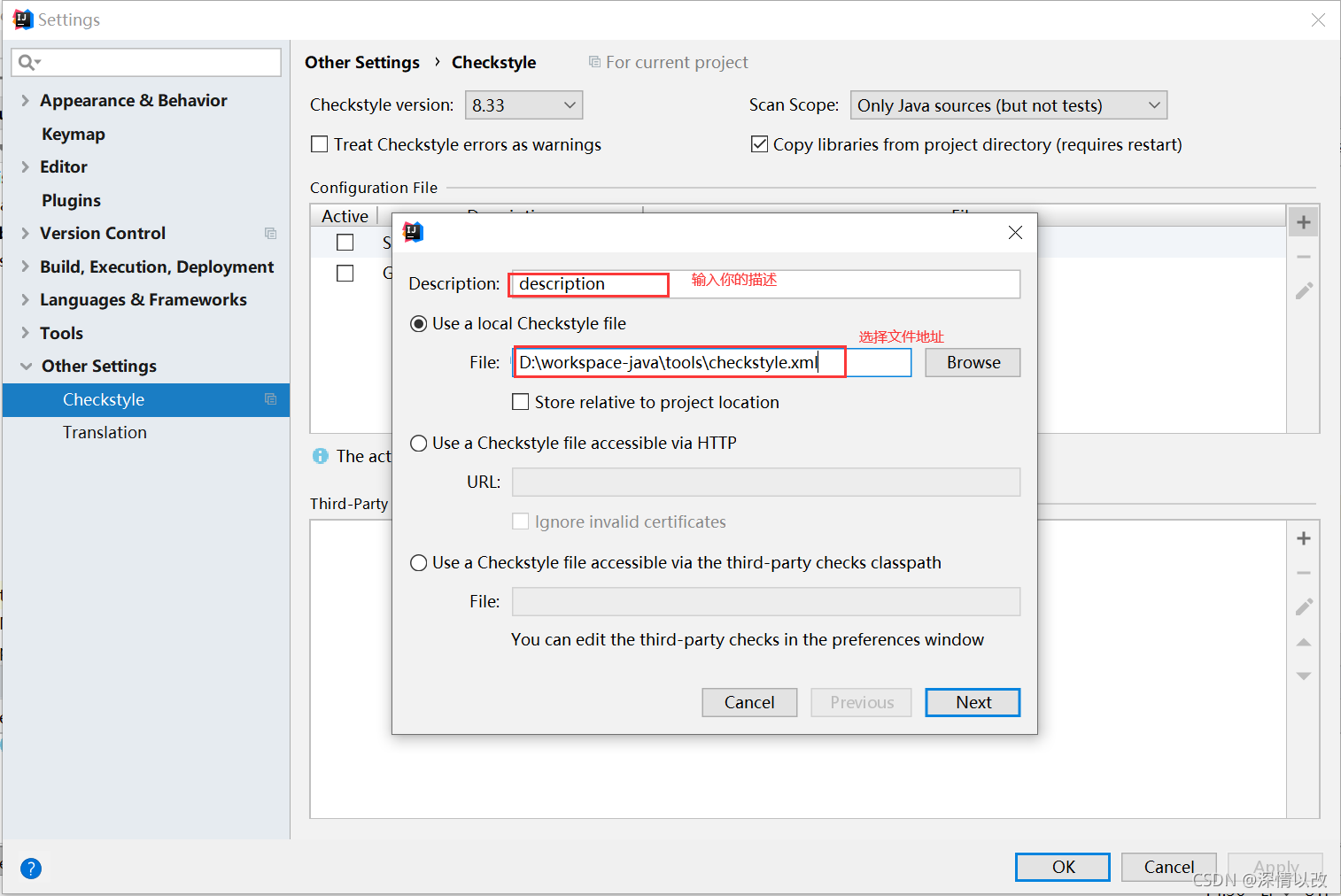Viewport: 1341px width, 896px height.
Task: Expand Version Control section
Action: click(25, 234)
